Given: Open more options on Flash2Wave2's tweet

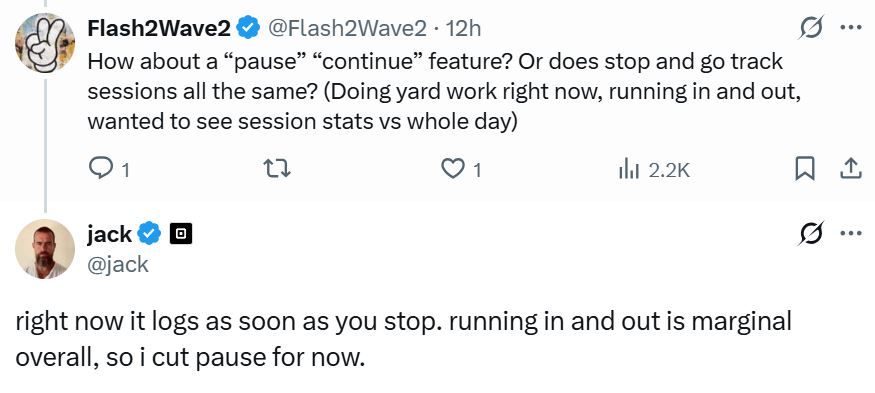Looking at the screenshot, I should coord(851,27).
